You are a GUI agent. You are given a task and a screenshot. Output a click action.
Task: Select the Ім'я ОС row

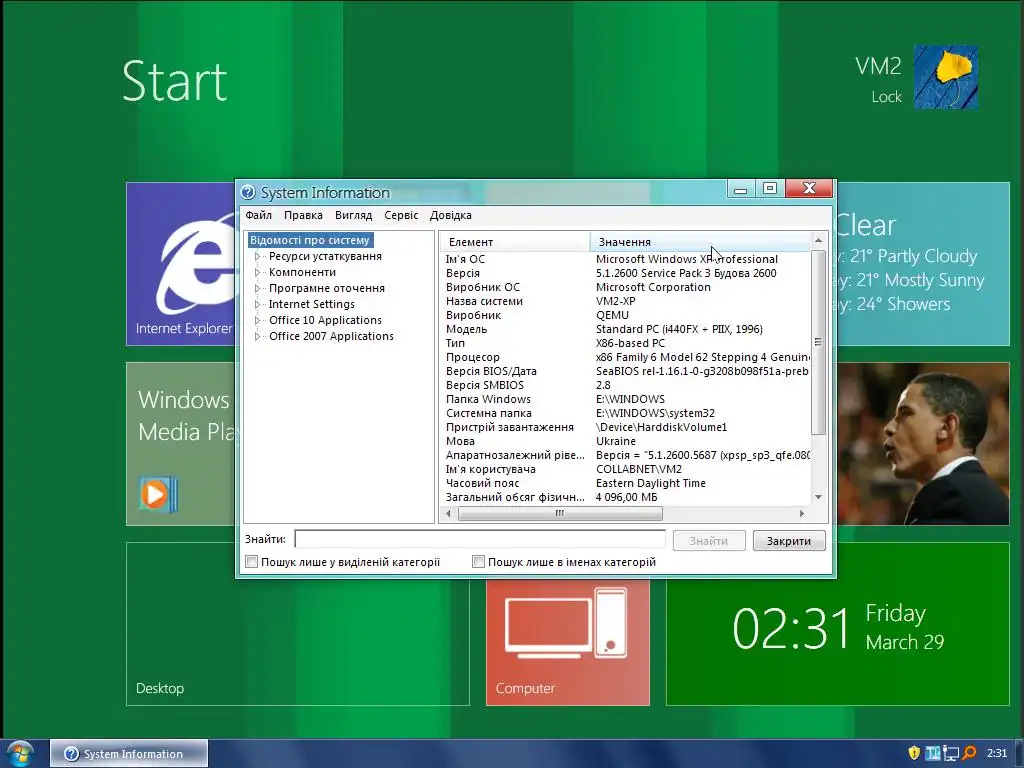coord(625,259)
